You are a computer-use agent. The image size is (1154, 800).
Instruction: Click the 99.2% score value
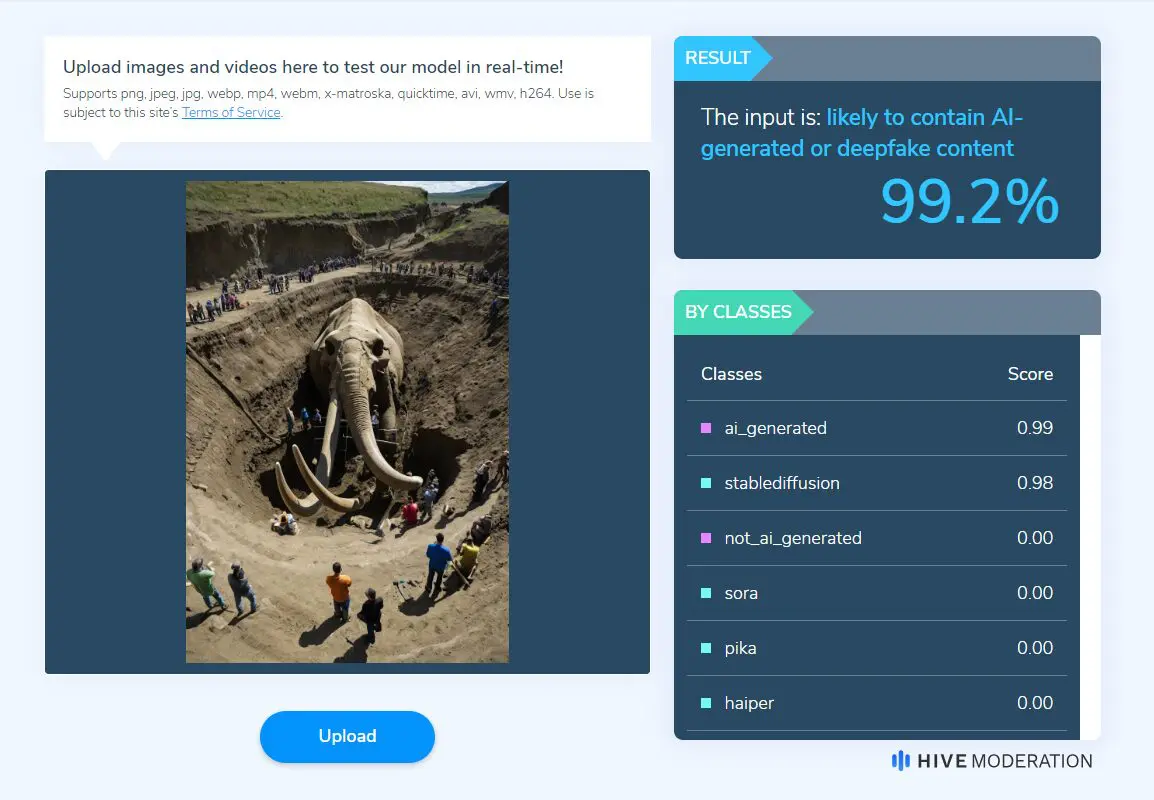tap(969, 201)
